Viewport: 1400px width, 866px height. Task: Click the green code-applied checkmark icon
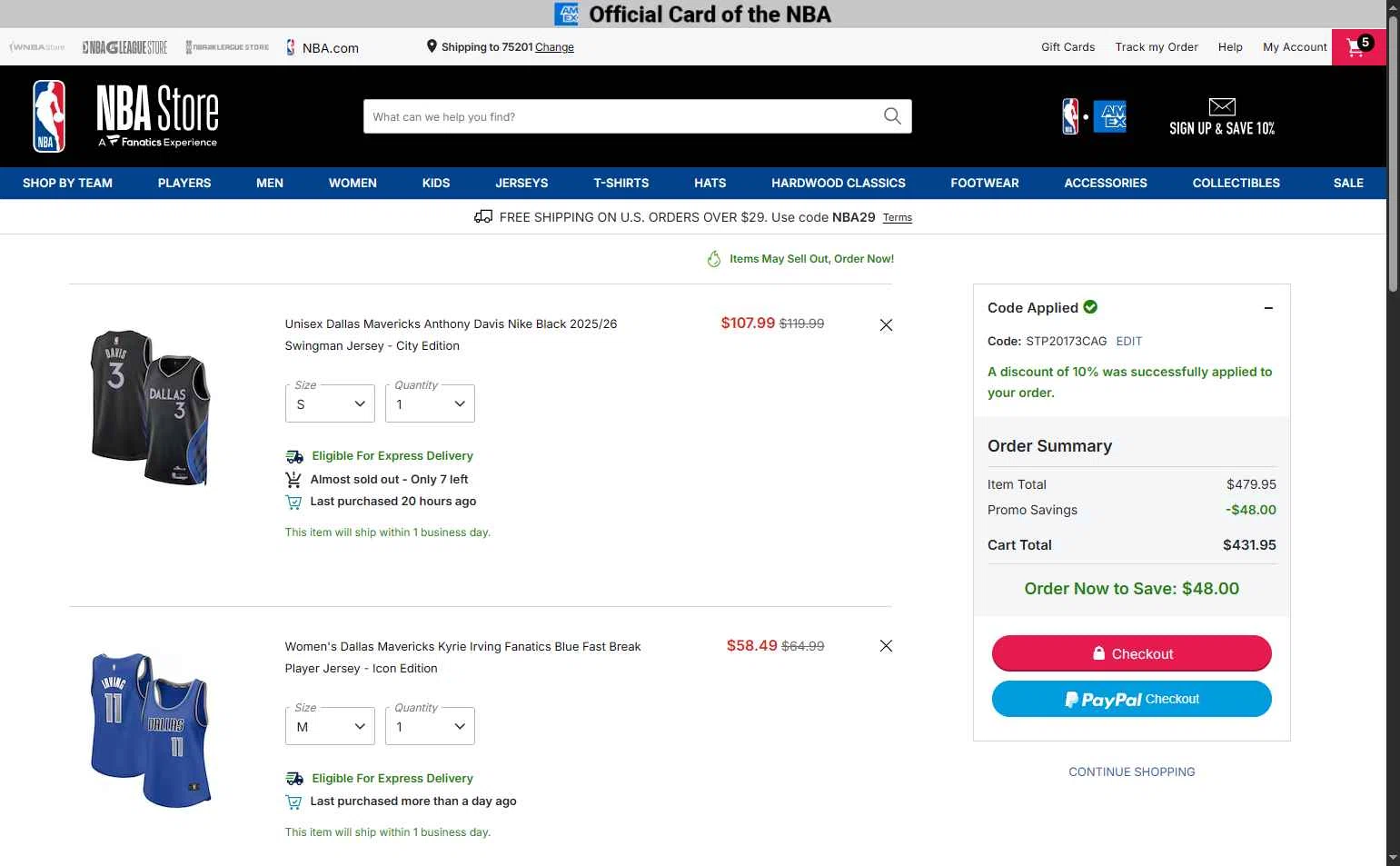coord(1090,307)
